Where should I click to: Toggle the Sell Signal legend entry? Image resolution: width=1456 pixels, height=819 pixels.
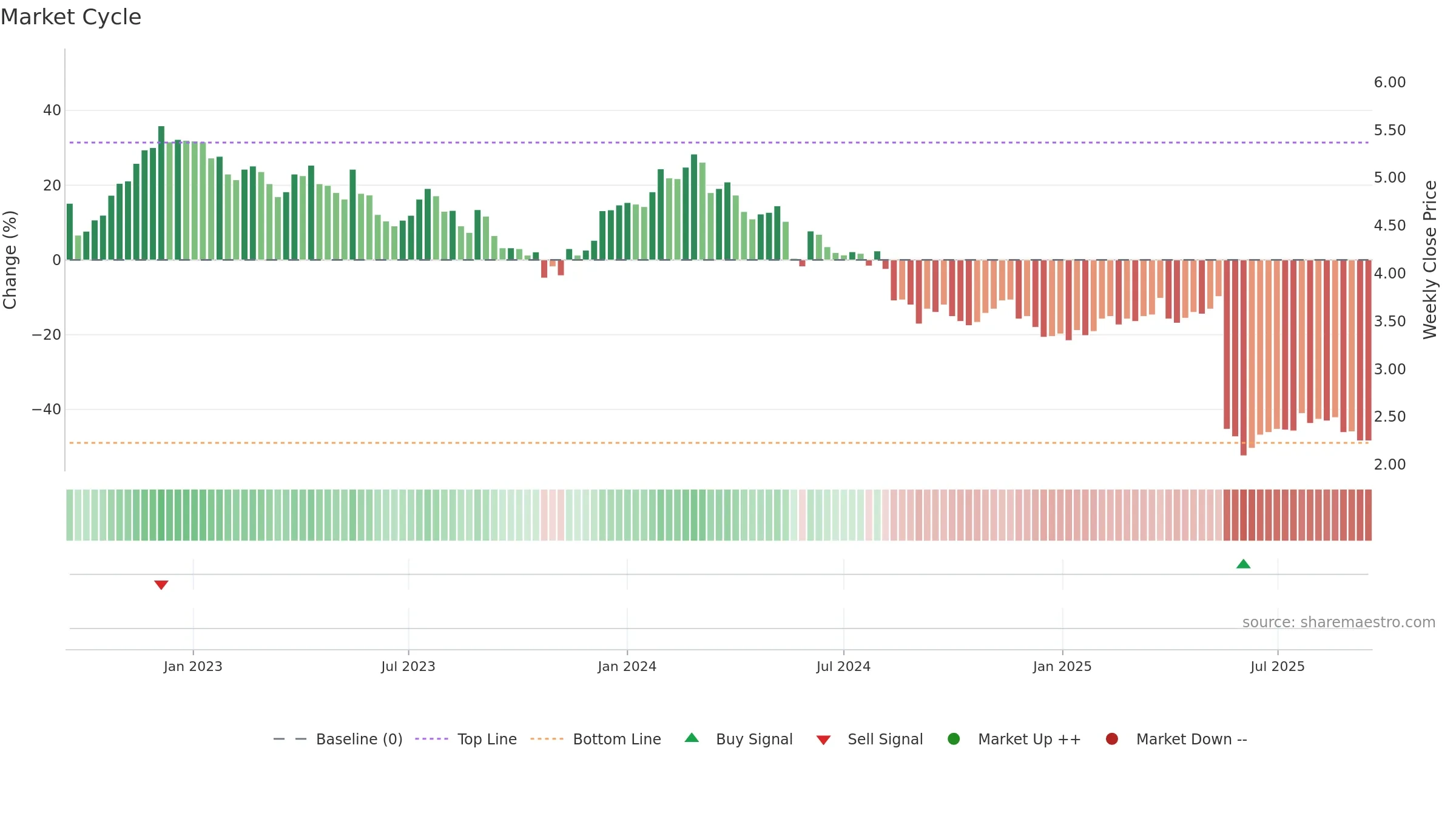point(870,739)
